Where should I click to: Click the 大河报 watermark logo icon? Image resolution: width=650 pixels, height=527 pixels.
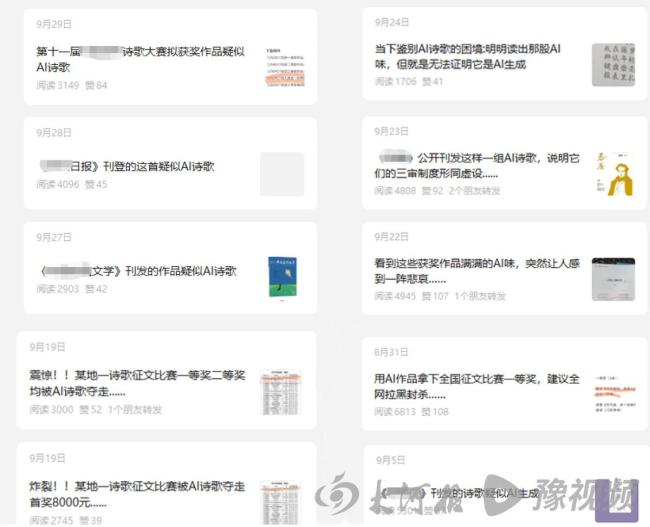point(336,494)
